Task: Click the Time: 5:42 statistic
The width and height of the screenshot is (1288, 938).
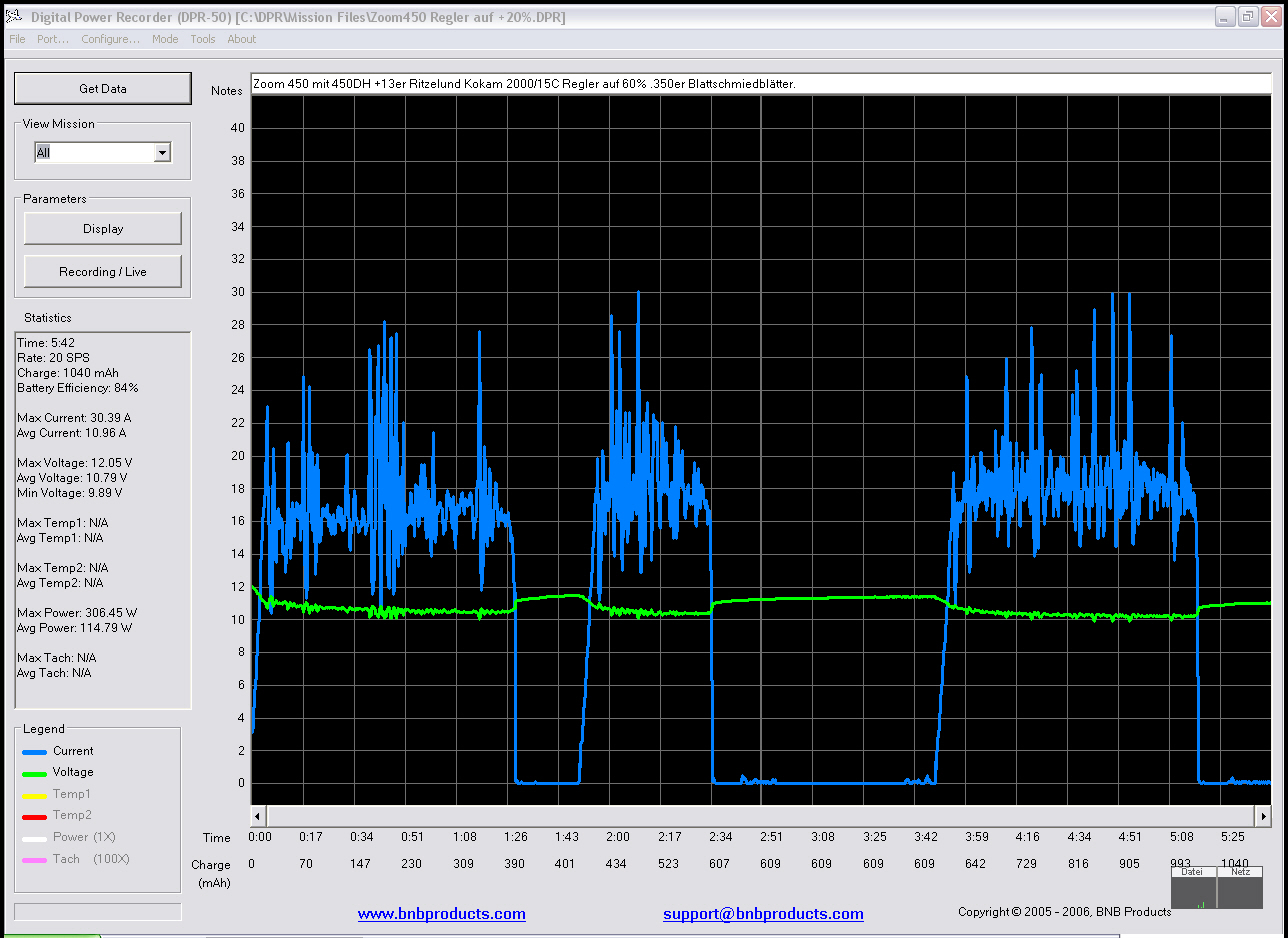Action: [47, 343]
